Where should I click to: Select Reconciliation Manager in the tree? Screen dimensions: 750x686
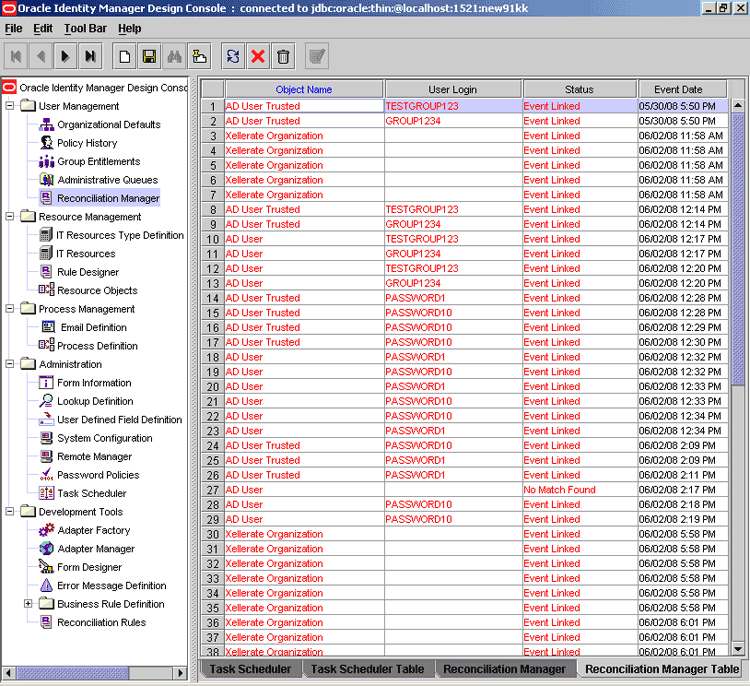coord(108,198)
